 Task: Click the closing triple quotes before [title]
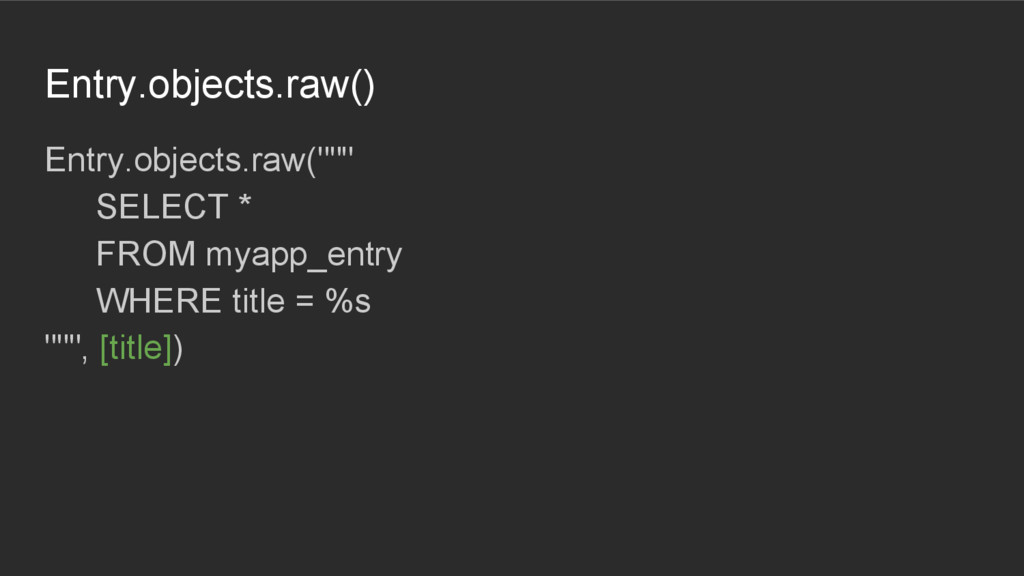point(62,340)
